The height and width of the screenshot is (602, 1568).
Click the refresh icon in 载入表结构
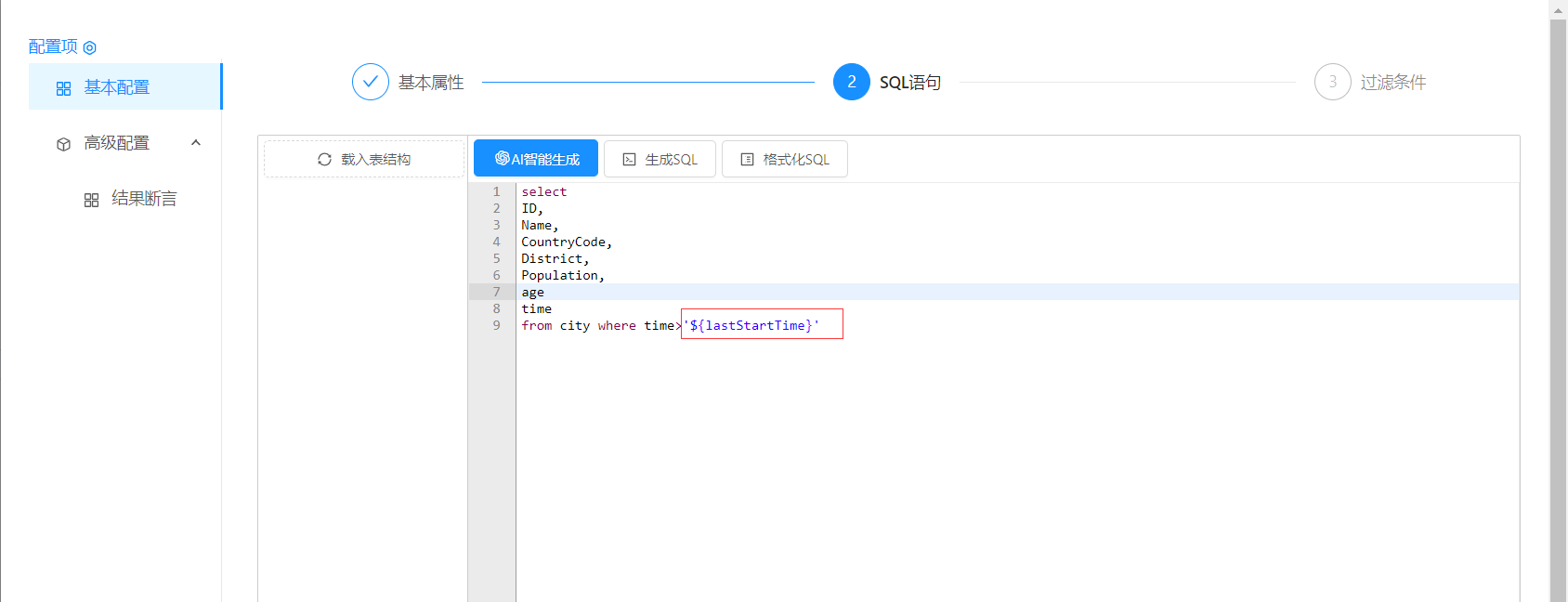[324, 160]
